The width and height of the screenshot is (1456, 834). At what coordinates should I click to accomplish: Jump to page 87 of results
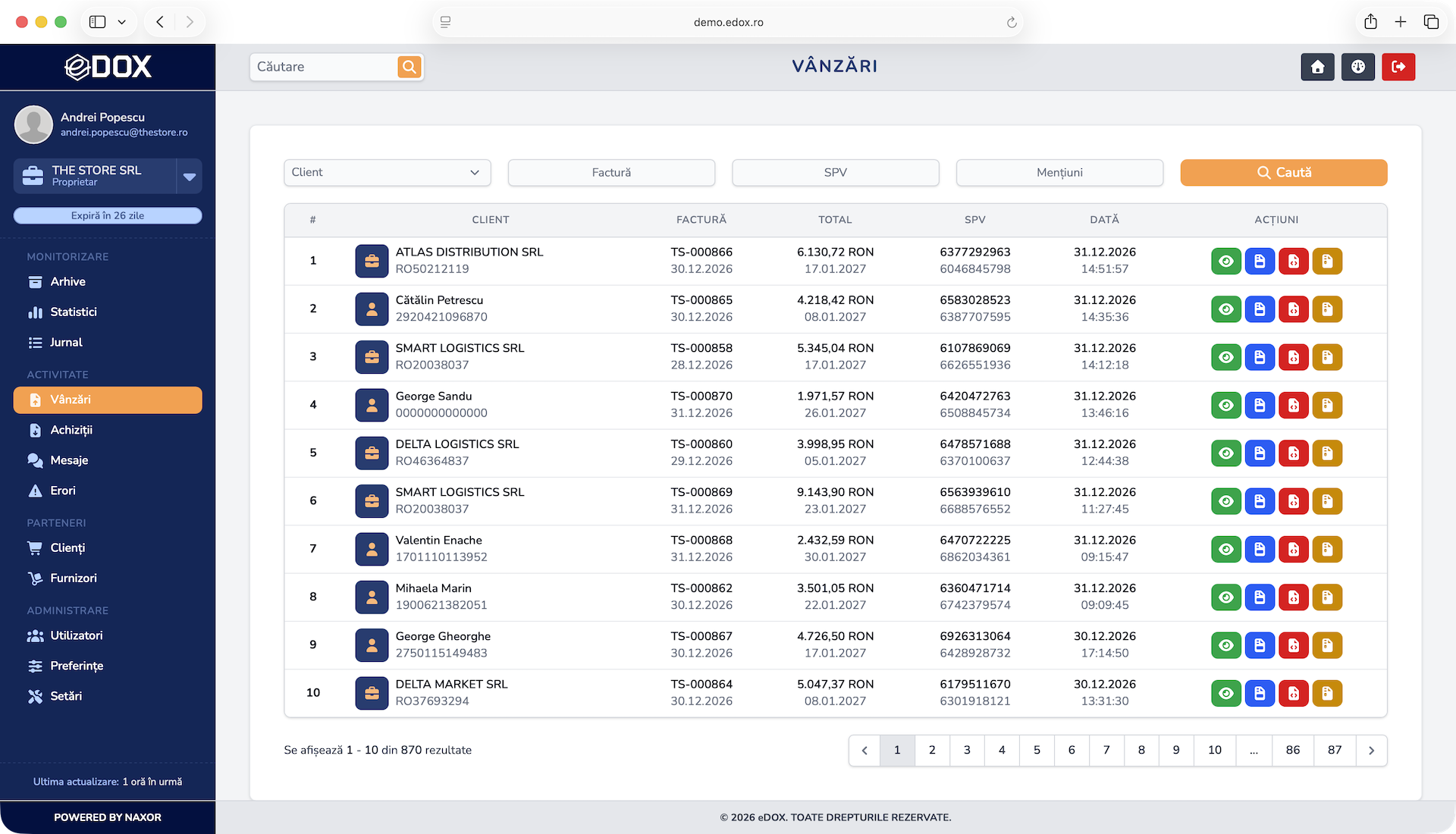click(1334, 751)
